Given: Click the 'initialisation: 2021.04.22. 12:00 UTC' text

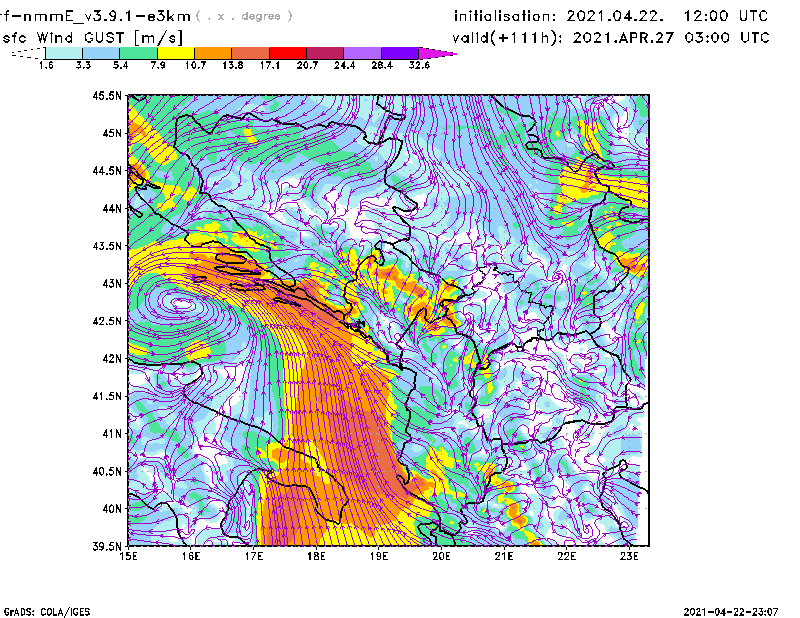Looking at the screenshot, I should (611, 16).
